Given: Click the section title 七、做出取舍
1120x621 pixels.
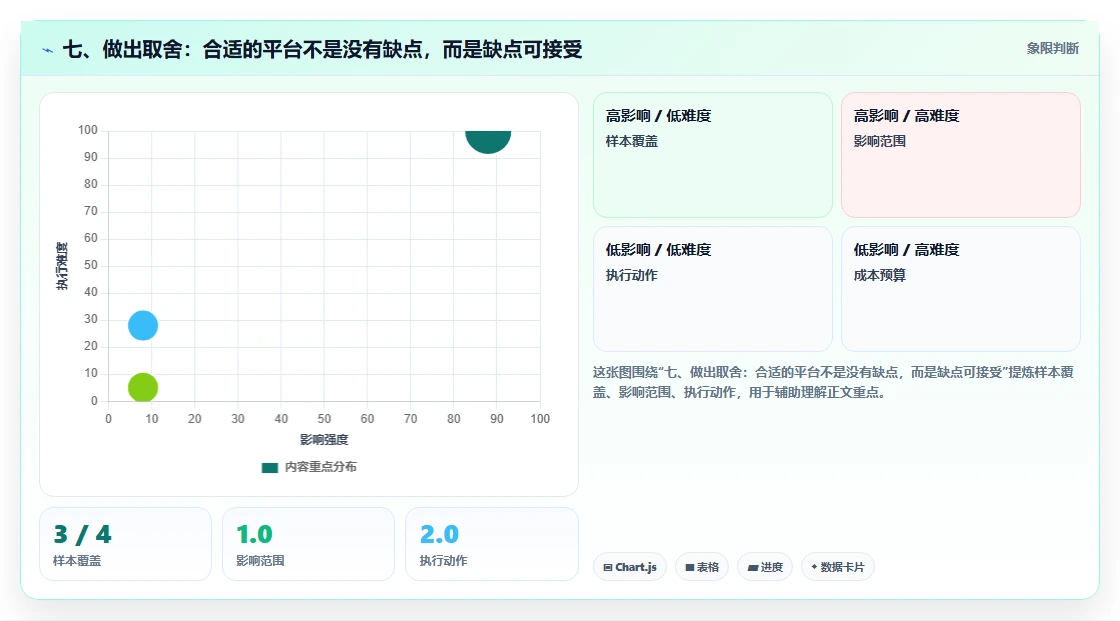Looking at the screenshot, I should click(323, 49).
